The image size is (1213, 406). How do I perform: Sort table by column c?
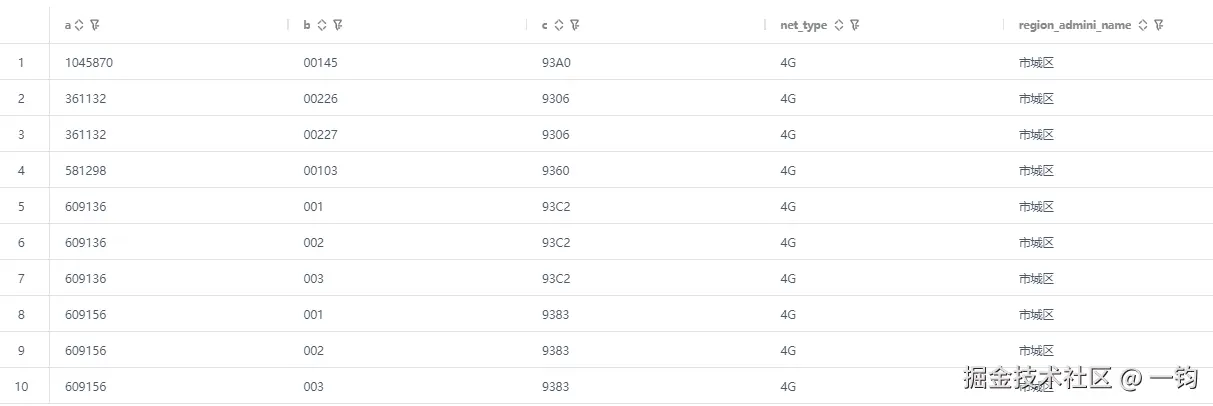coord(559,25)
